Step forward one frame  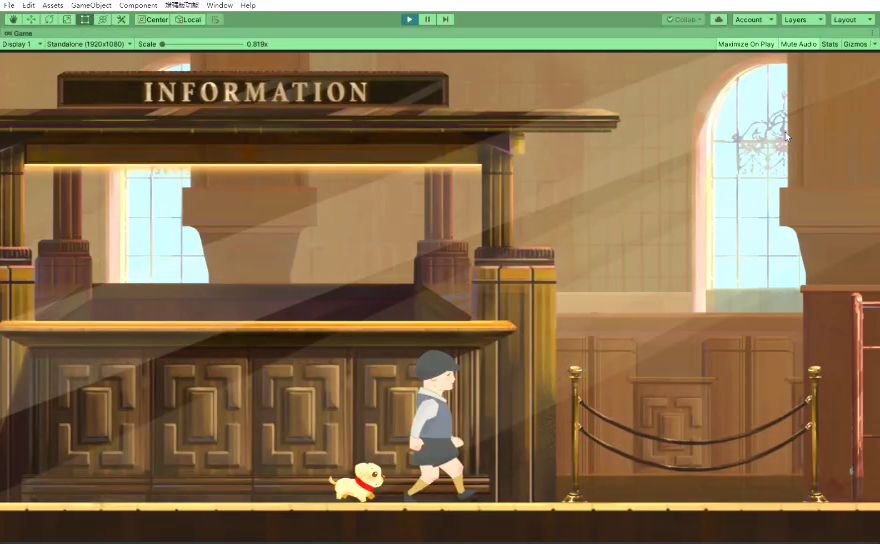[x=446, y=19]
